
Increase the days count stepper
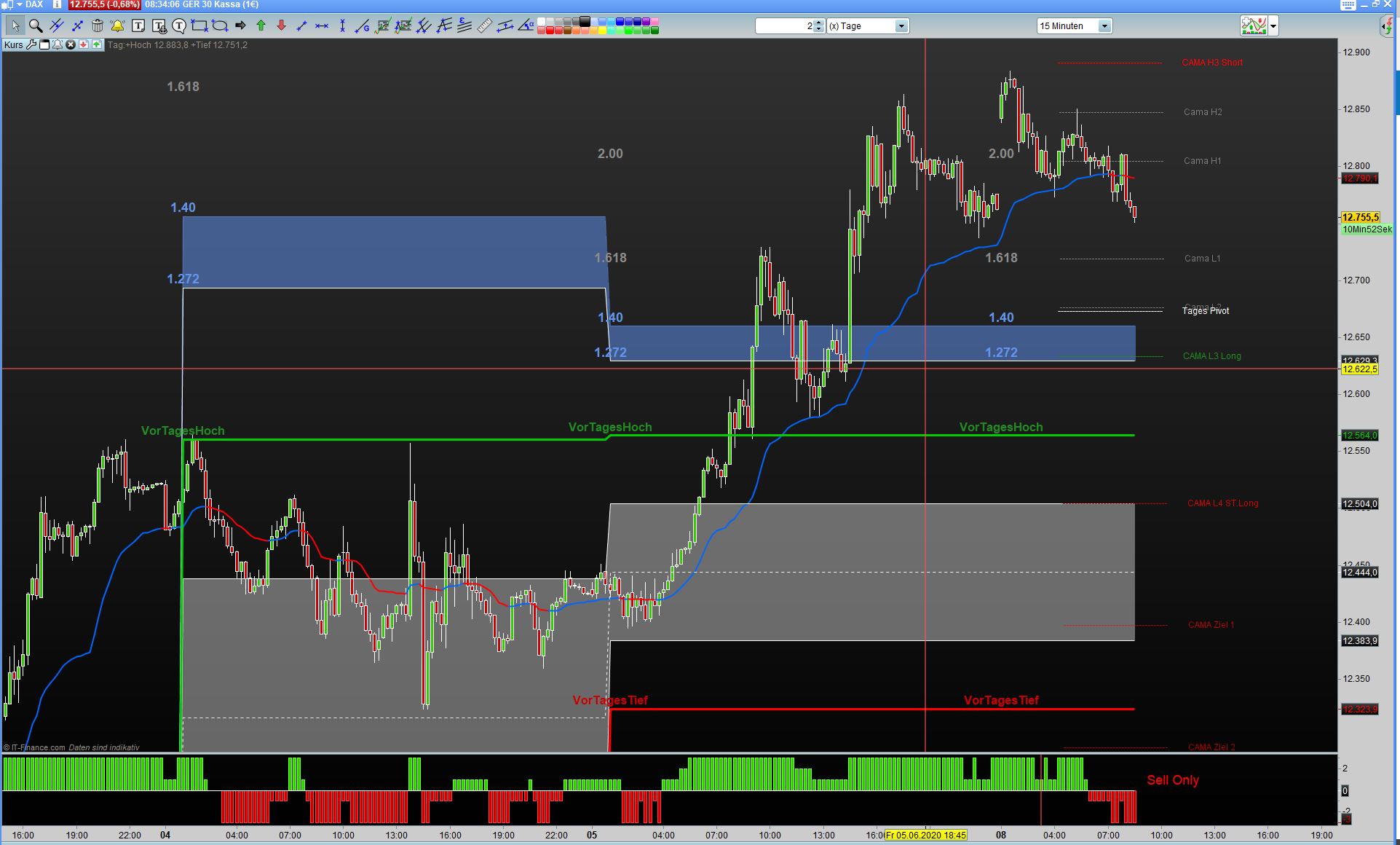click(819, 23)
